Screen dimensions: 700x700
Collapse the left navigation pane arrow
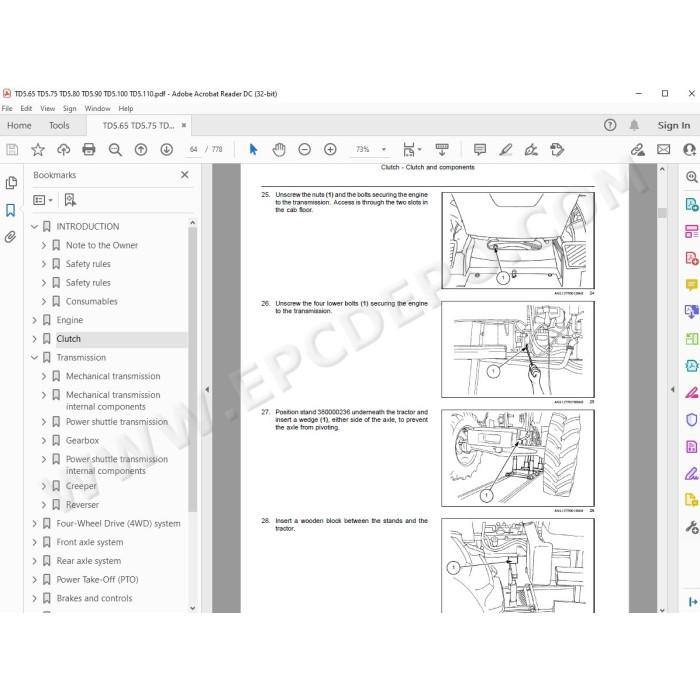coord(207,389)
